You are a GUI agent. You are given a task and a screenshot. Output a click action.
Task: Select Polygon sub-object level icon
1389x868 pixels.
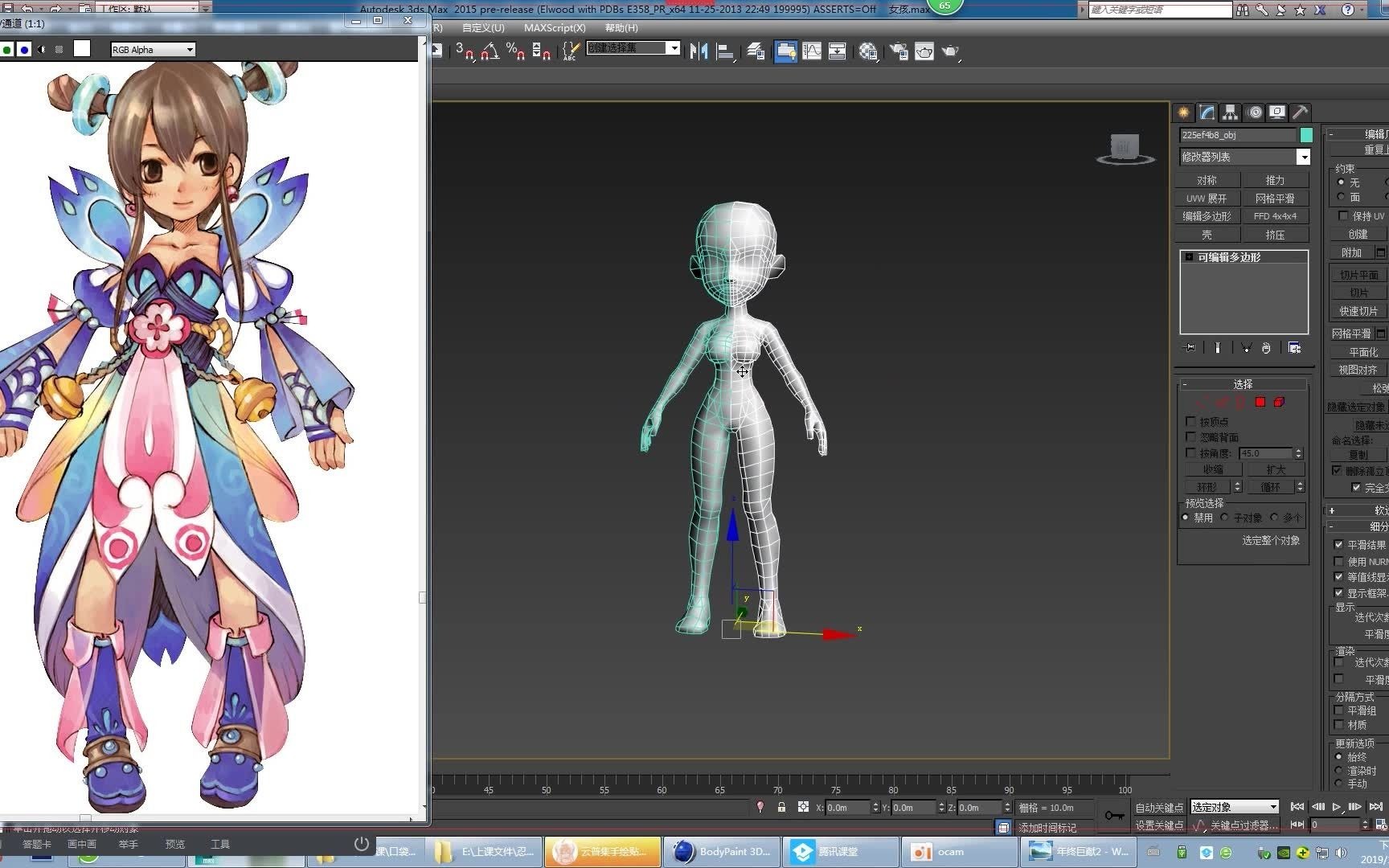point(1260,402)
